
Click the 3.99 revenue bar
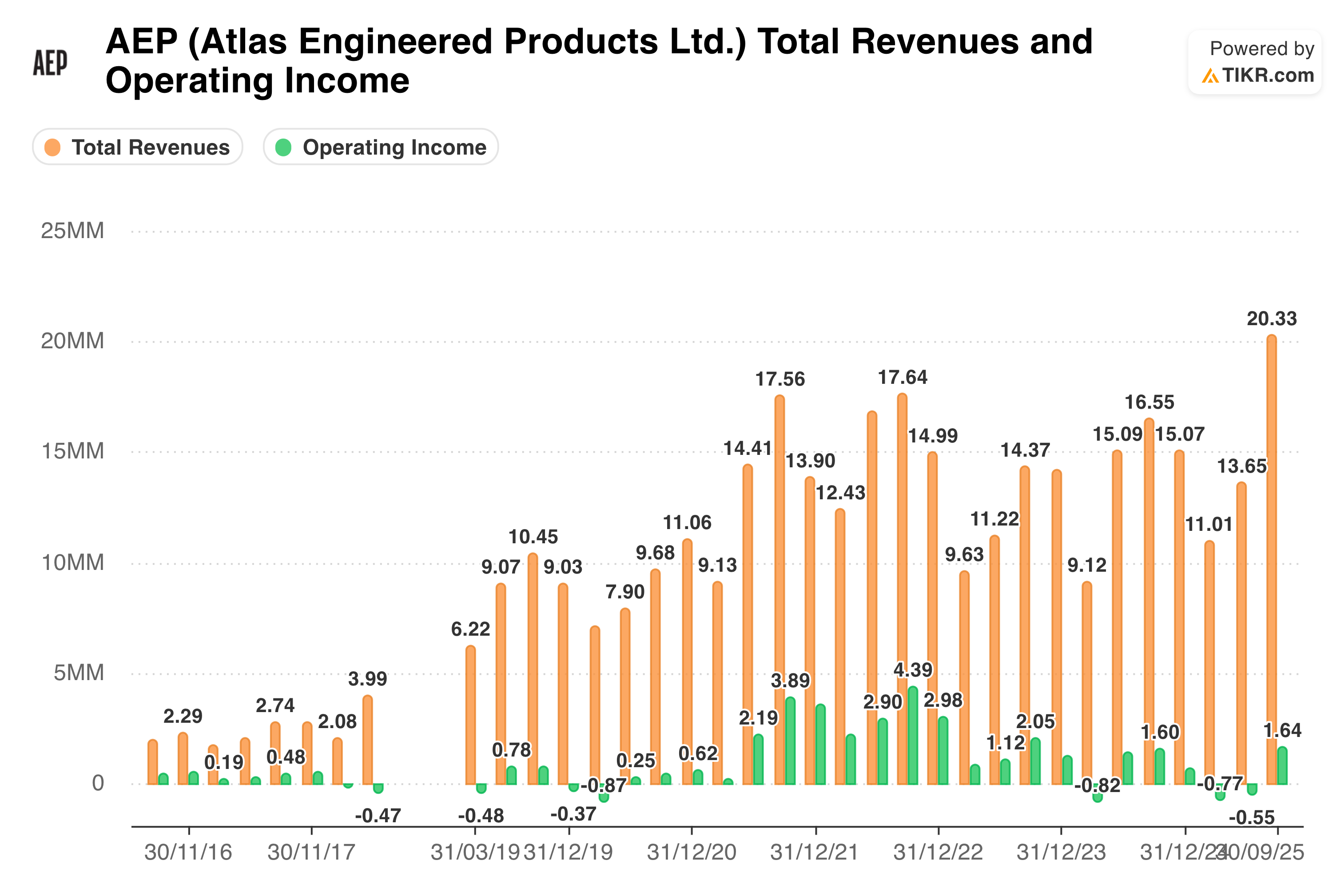pos(367,740)
